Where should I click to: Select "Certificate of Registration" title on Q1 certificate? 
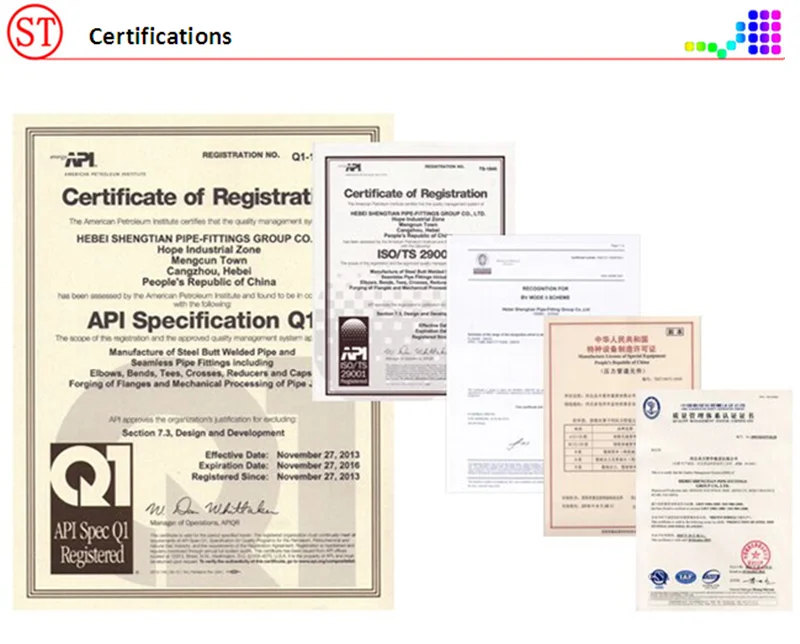click(187, 197)
